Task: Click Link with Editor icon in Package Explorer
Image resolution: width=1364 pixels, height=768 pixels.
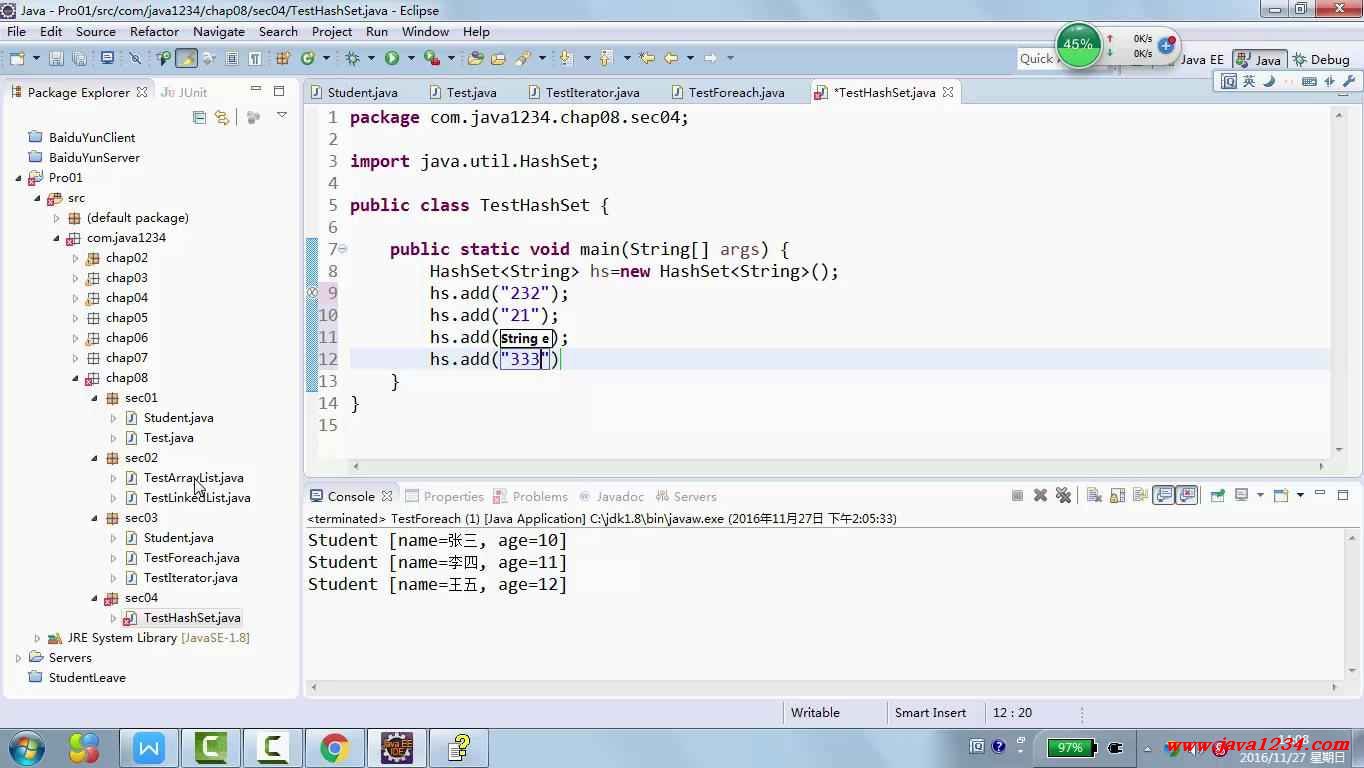Action: click(222, 117)
